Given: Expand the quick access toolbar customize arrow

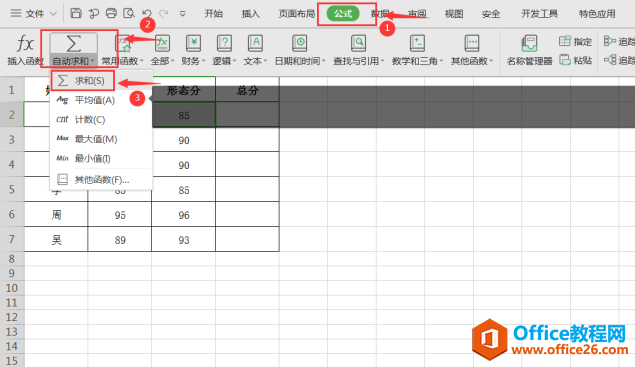Looking at the screenshot, I should [183, 14].
